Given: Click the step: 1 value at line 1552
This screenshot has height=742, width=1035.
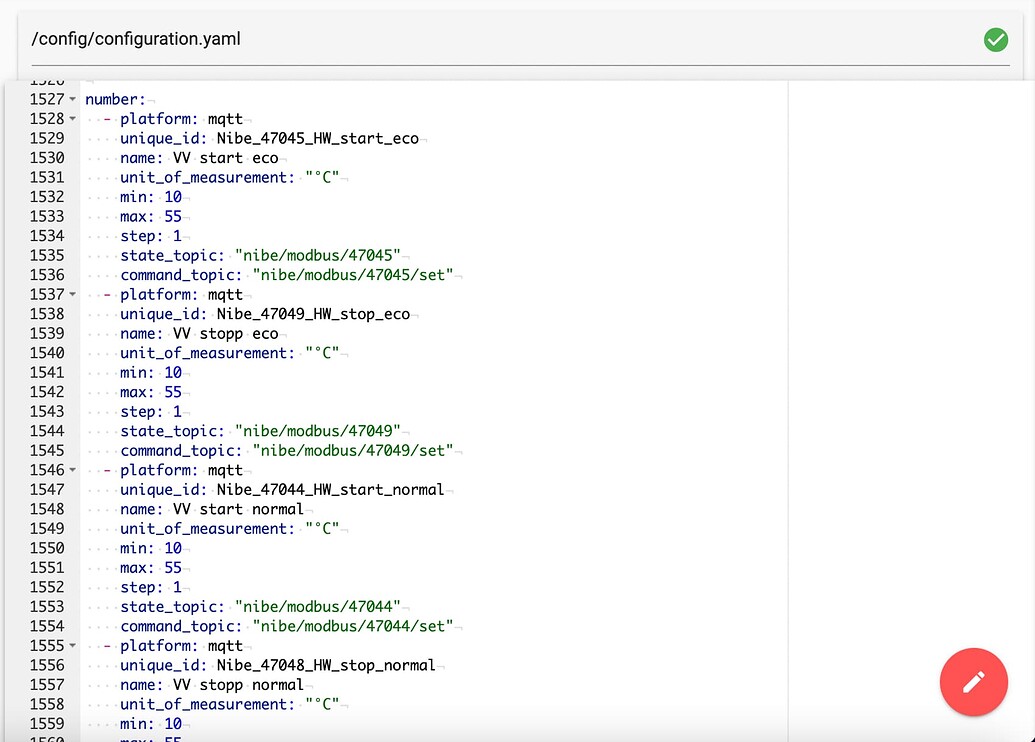Looking at the screenshot, I should (x=176, y=587).
